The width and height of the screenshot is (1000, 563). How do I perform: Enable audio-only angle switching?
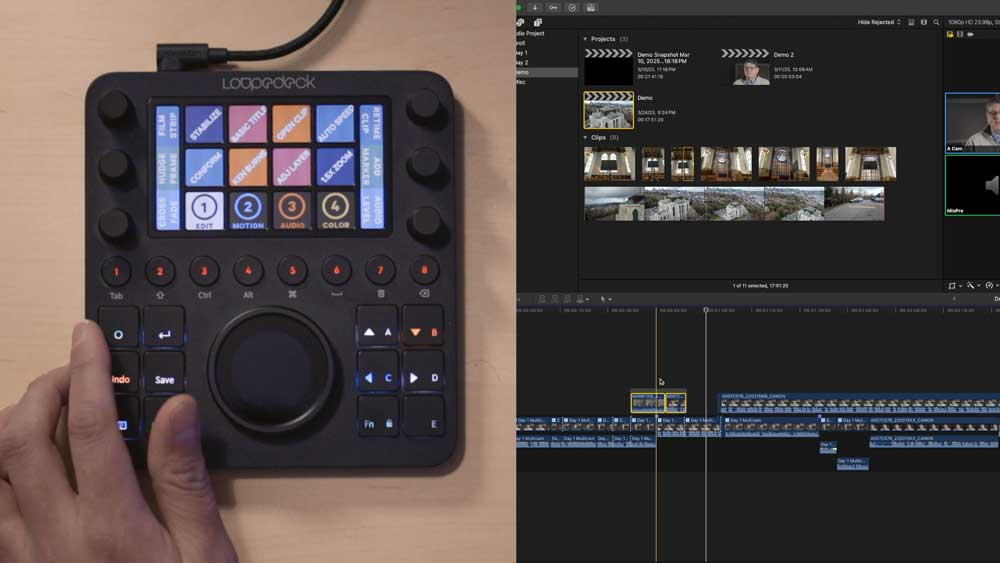(971, 34)
